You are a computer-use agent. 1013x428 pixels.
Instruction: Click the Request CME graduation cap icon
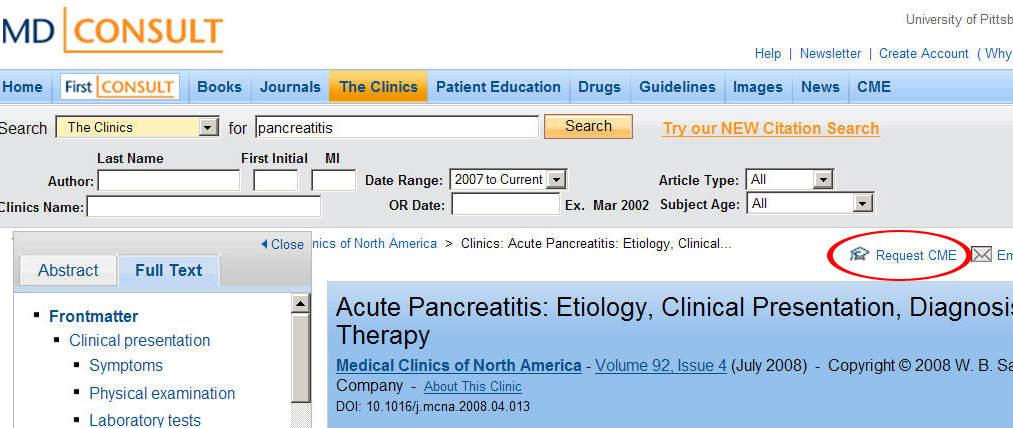tap(859, 255)
